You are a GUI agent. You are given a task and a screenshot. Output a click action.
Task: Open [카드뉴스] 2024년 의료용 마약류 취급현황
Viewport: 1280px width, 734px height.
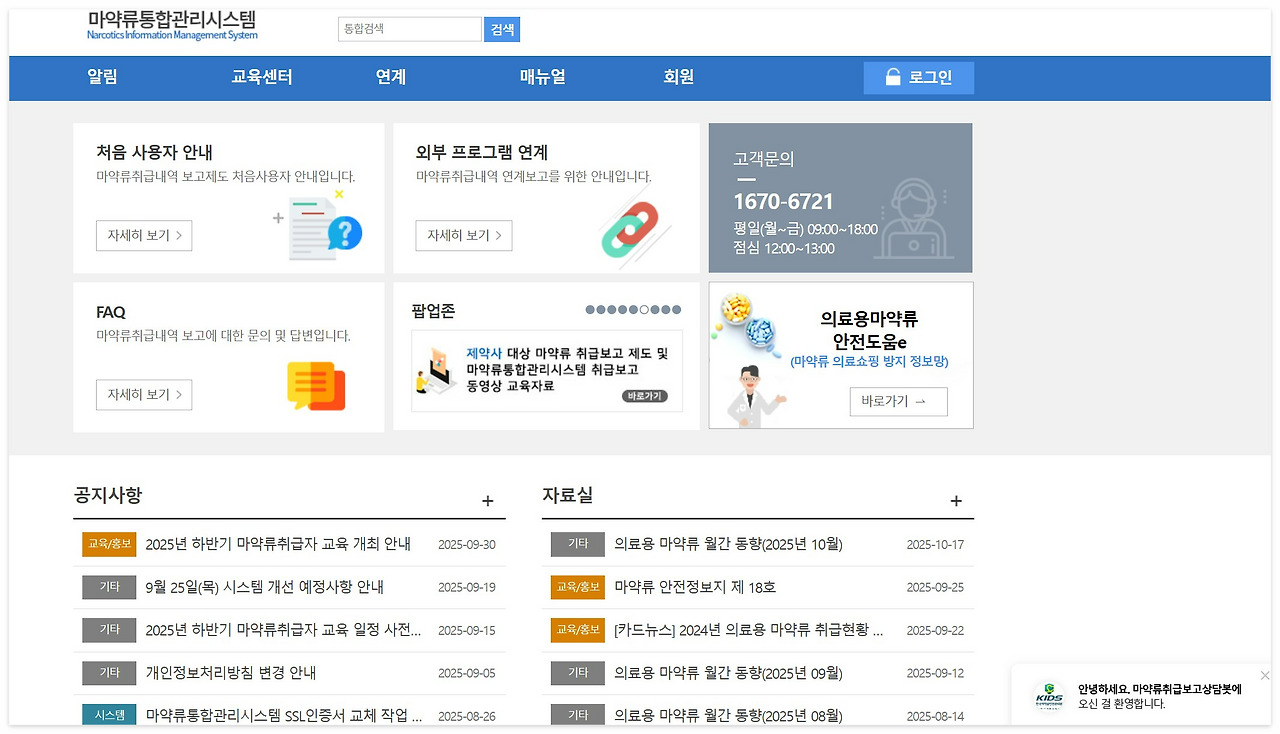tap(749, 630)
